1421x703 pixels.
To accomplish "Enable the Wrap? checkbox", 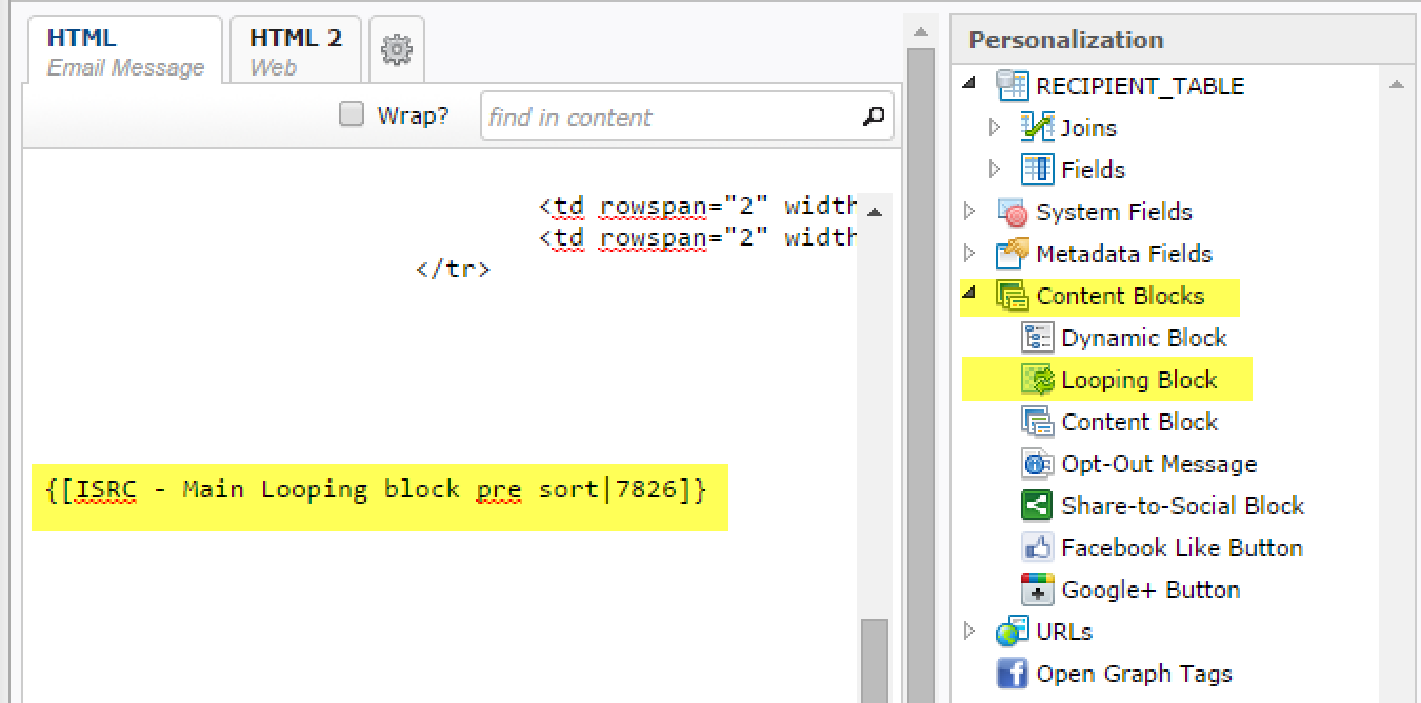I will (351, 115).
